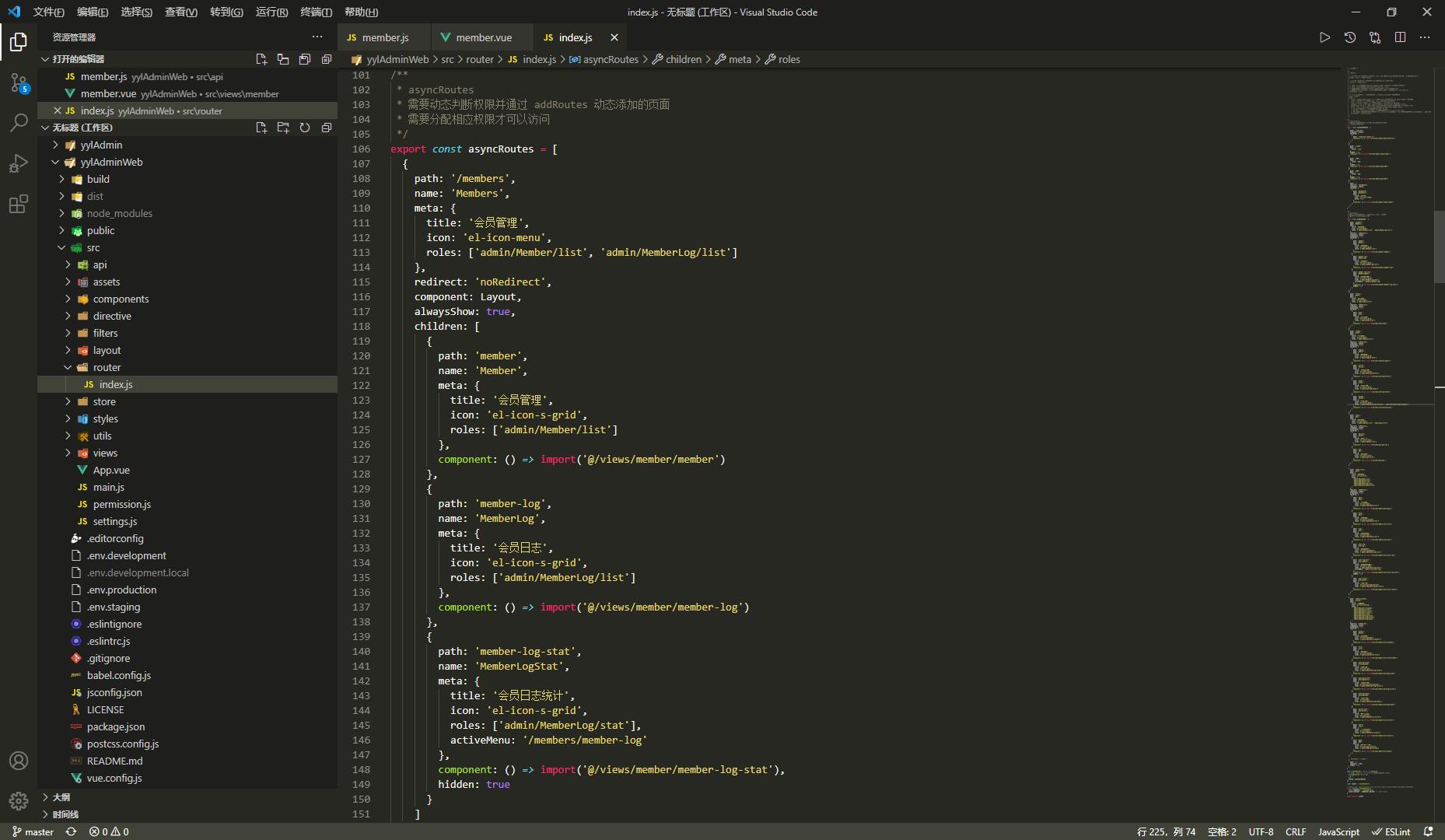Switch to the member.vue tab
This screenshot has height=840, width=1445.
click(483, 37)
